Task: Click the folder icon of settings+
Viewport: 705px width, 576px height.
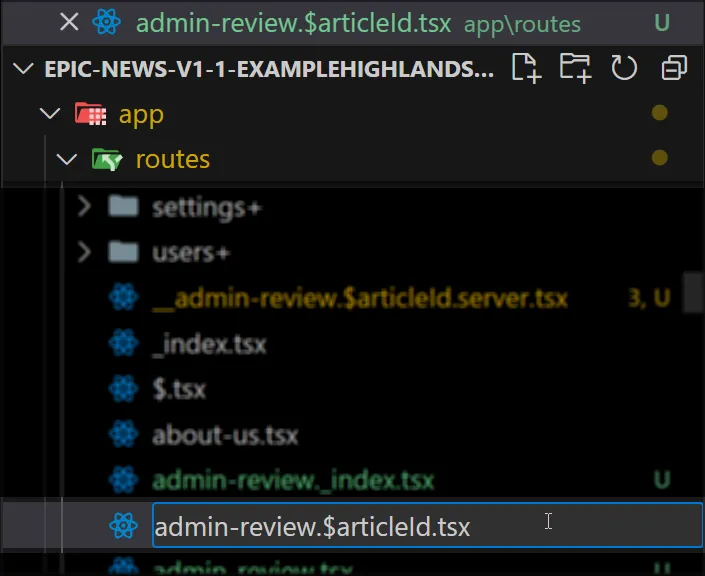Action: point(124,207)
